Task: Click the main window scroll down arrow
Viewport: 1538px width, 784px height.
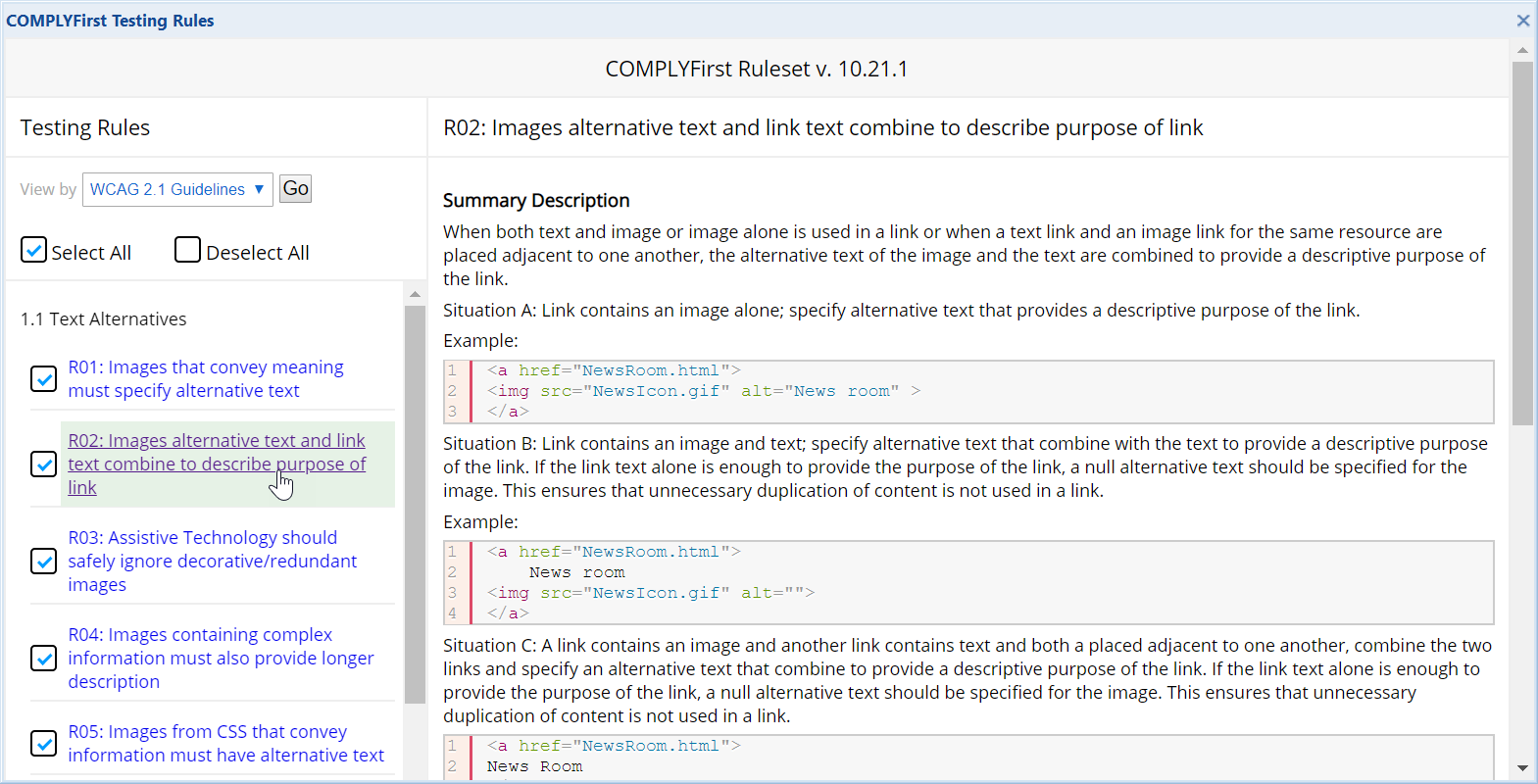Action: click(x=1522, y=768)
